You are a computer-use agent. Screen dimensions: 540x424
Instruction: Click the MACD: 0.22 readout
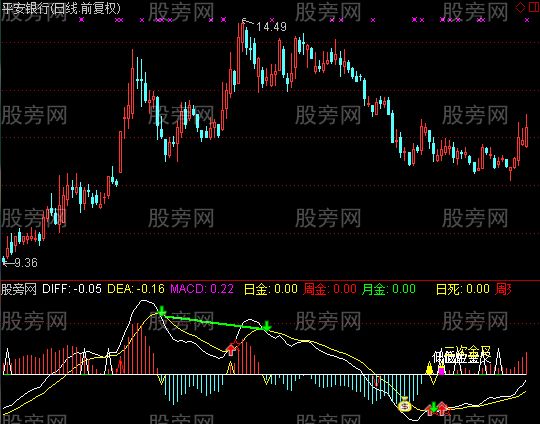pyautogui.click(x=202, y=289)
